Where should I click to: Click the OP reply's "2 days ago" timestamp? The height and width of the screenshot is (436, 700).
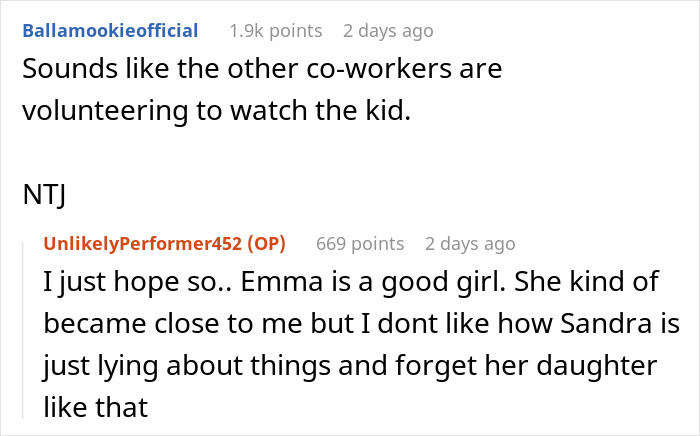click(470, 243)
